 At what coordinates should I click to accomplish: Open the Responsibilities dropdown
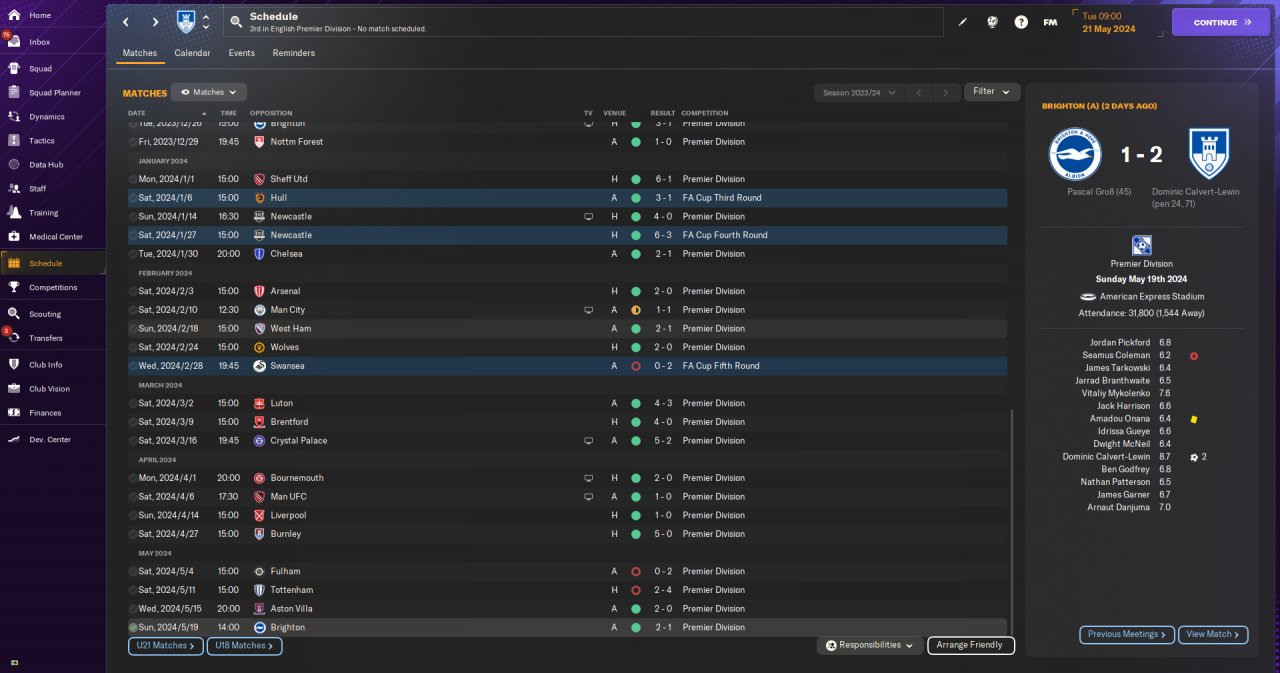tap(869, 645)
